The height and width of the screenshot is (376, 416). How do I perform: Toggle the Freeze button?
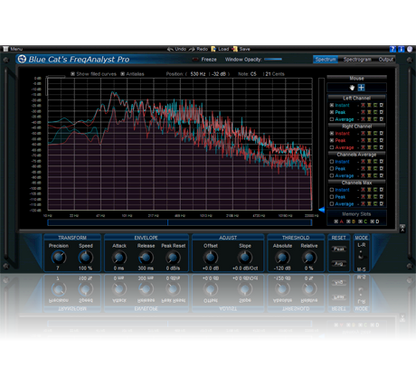[x=205, y=59]
